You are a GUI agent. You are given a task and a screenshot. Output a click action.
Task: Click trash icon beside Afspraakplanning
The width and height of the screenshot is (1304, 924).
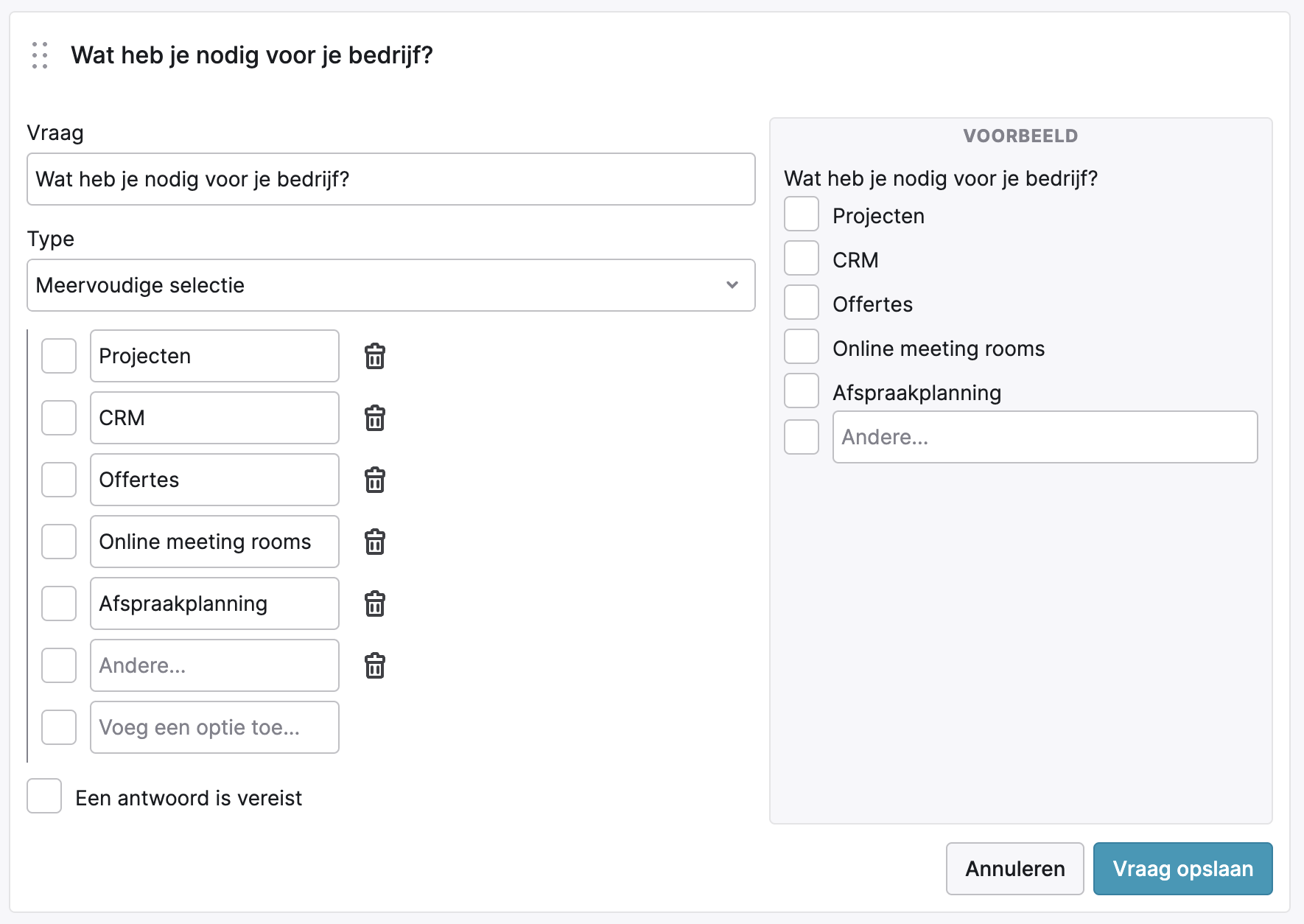click(x=375, y=604)
